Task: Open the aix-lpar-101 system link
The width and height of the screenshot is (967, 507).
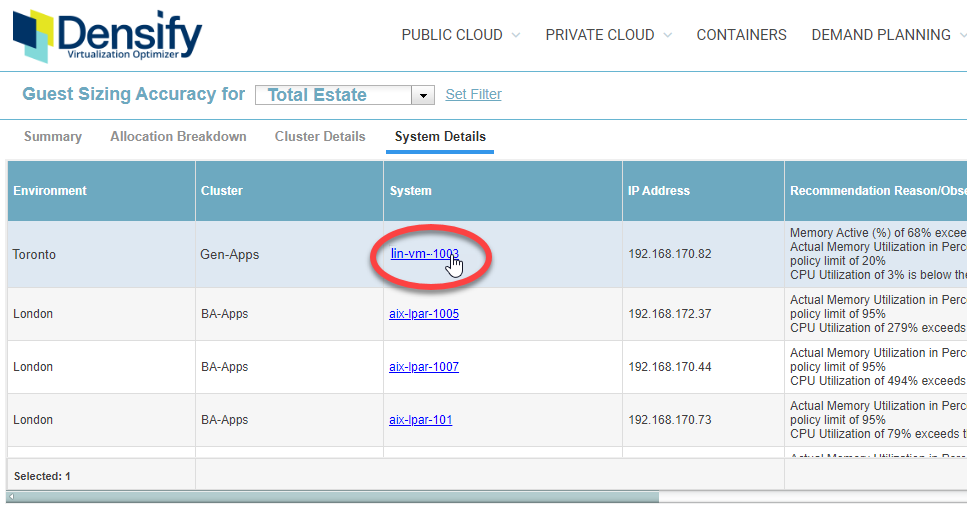Action: point(420,420)
